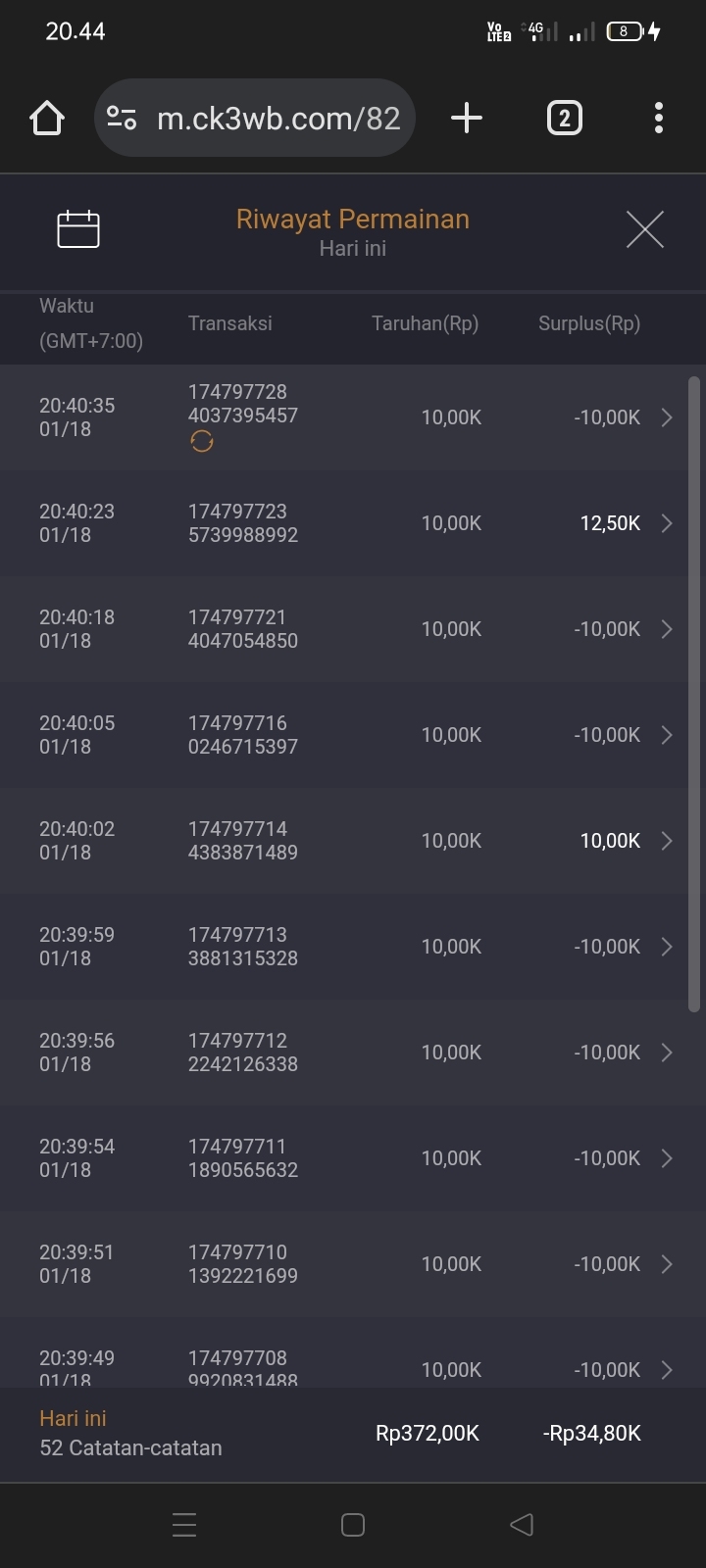Click the history list scrollbar
Screen dimensions: 706x1568
click(x=694, y=694)
